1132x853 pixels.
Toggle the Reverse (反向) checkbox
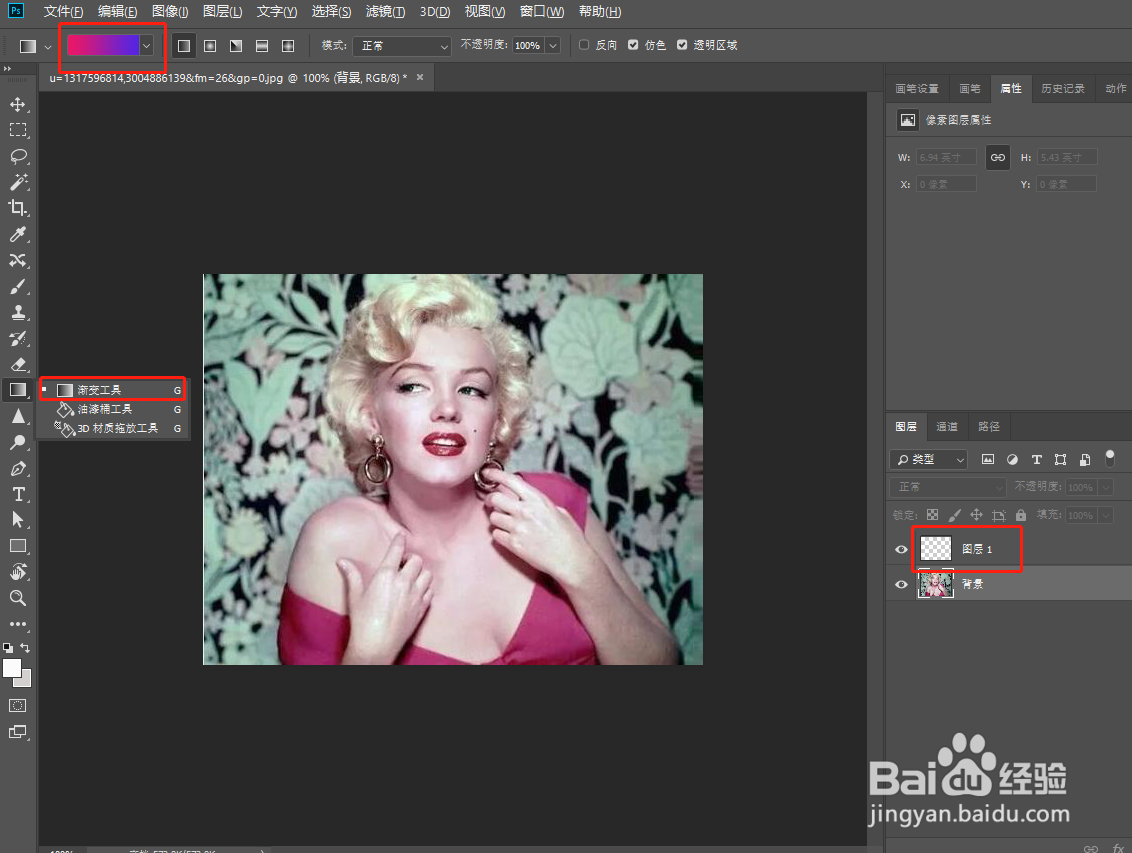coord(584,45)
